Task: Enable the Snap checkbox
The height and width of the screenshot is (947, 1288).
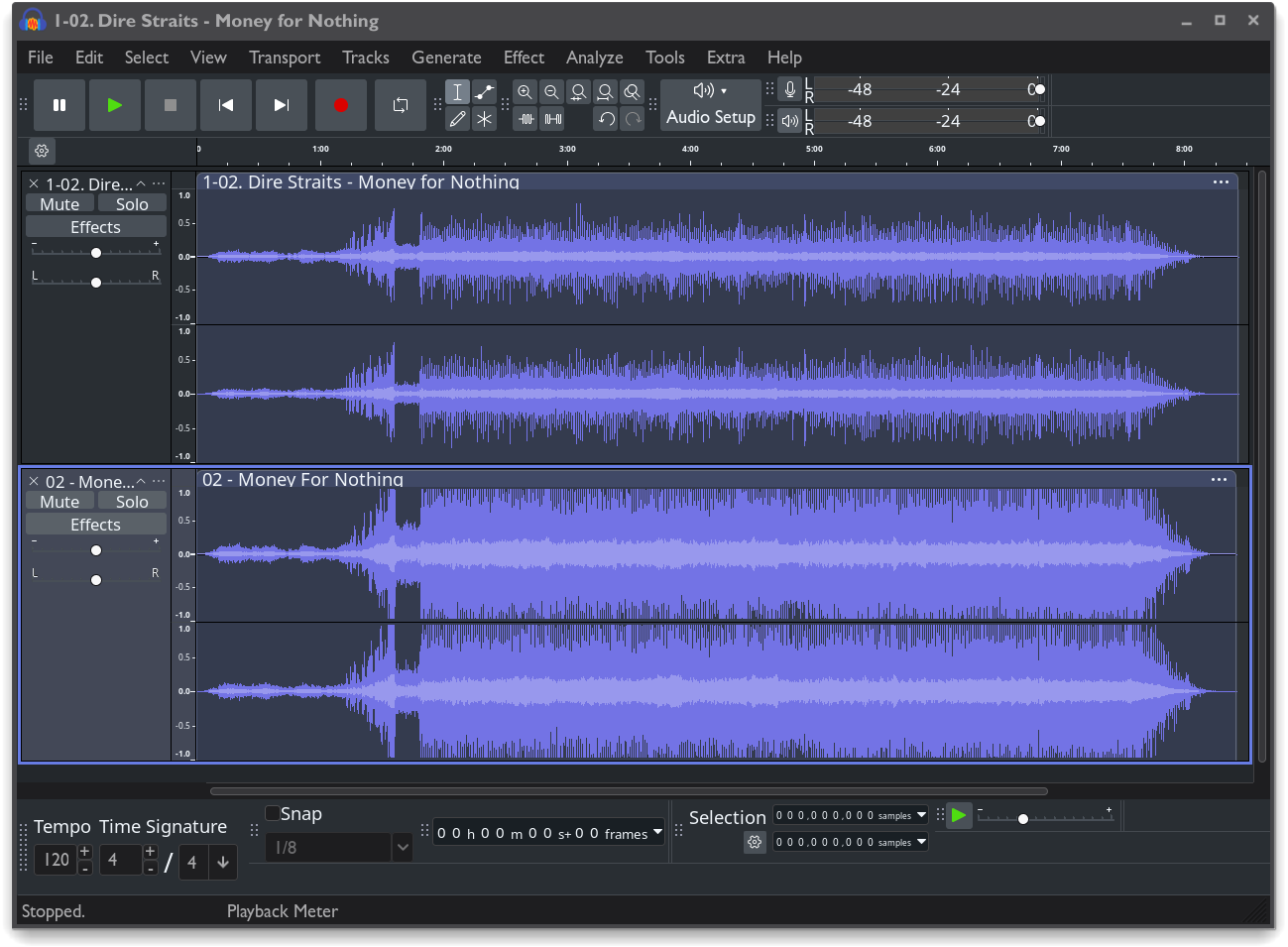Action: coord(273,814)
